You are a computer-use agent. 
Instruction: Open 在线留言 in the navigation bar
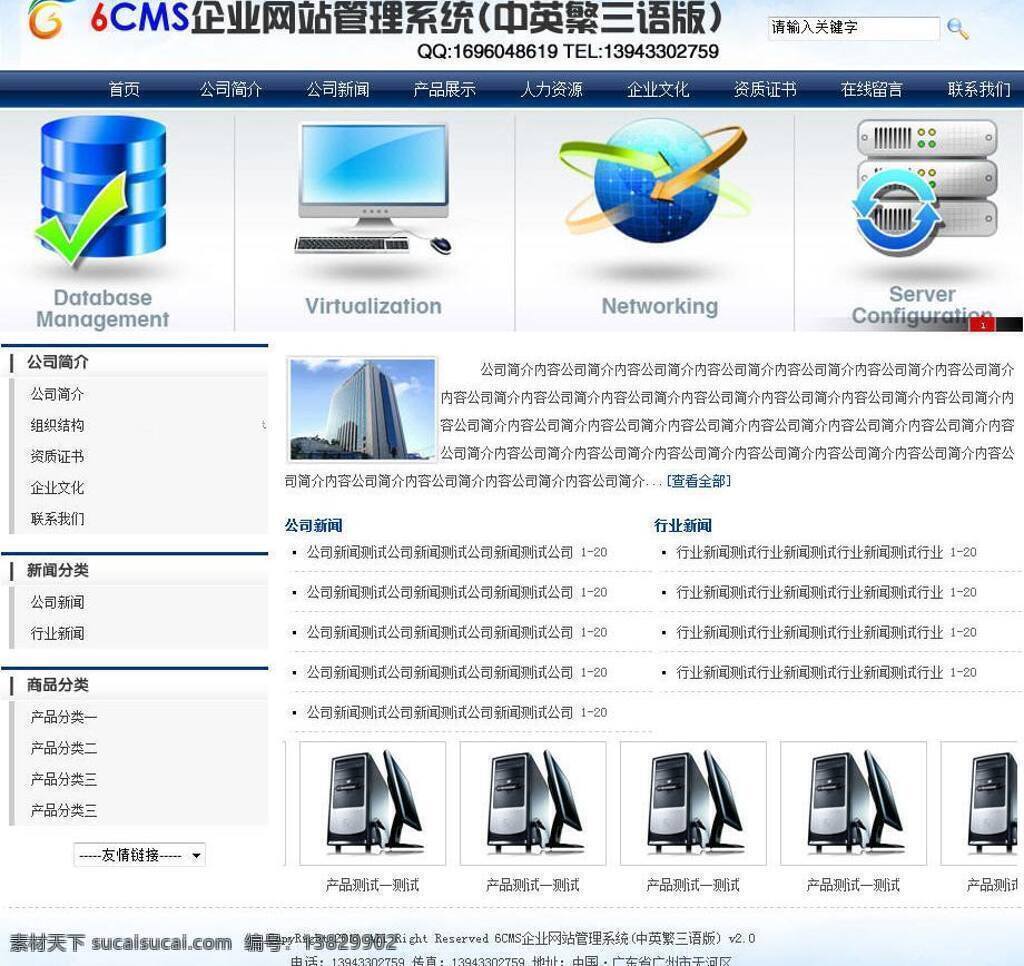pos(871,89)
